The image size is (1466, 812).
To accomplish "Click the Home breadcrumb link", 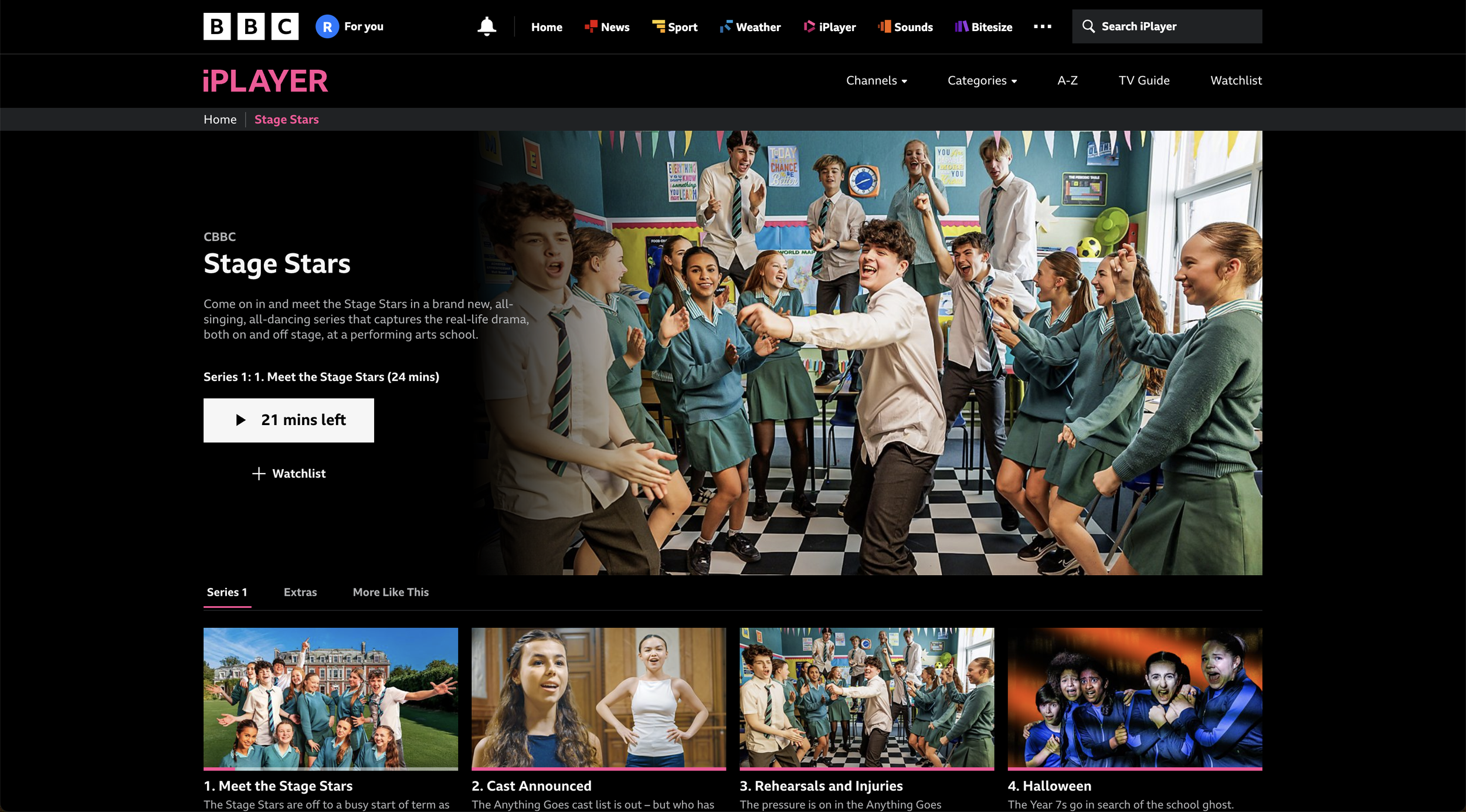I will coord(220,120).
